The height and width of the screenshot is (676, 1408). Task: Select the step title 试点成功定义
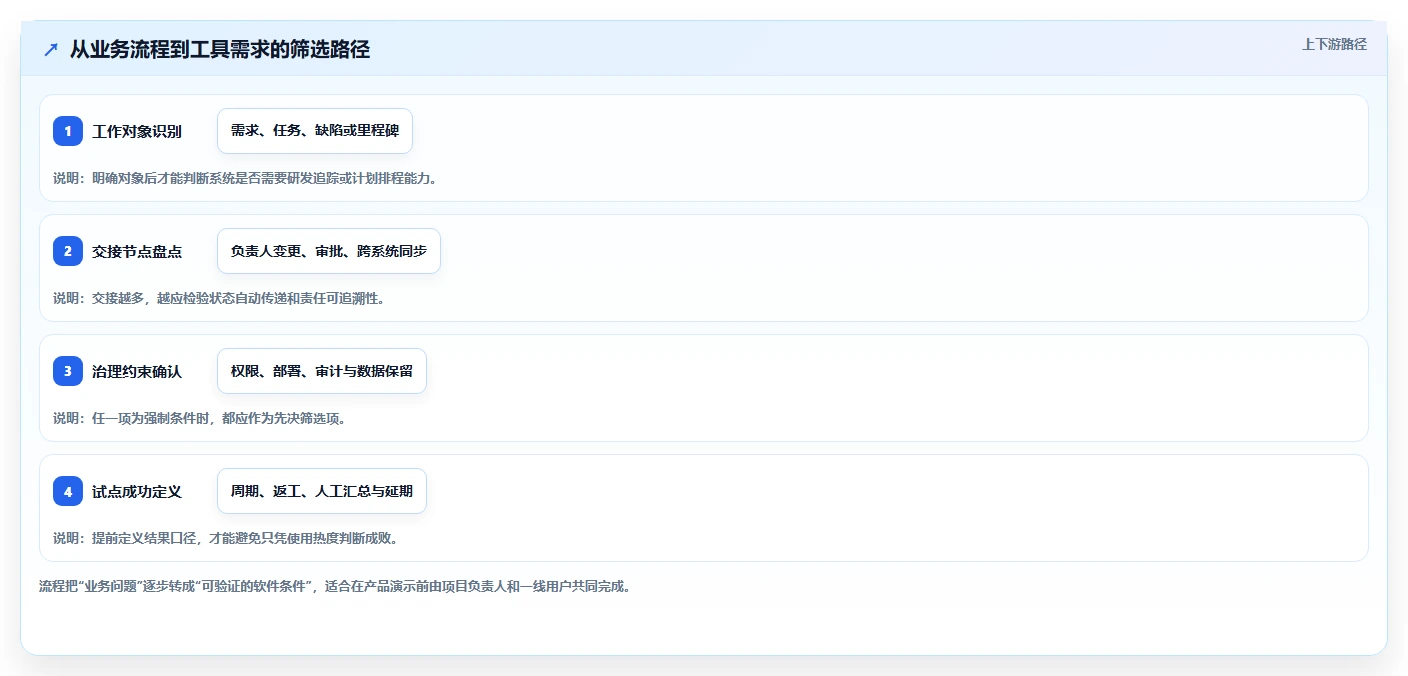tap(137, 491)
